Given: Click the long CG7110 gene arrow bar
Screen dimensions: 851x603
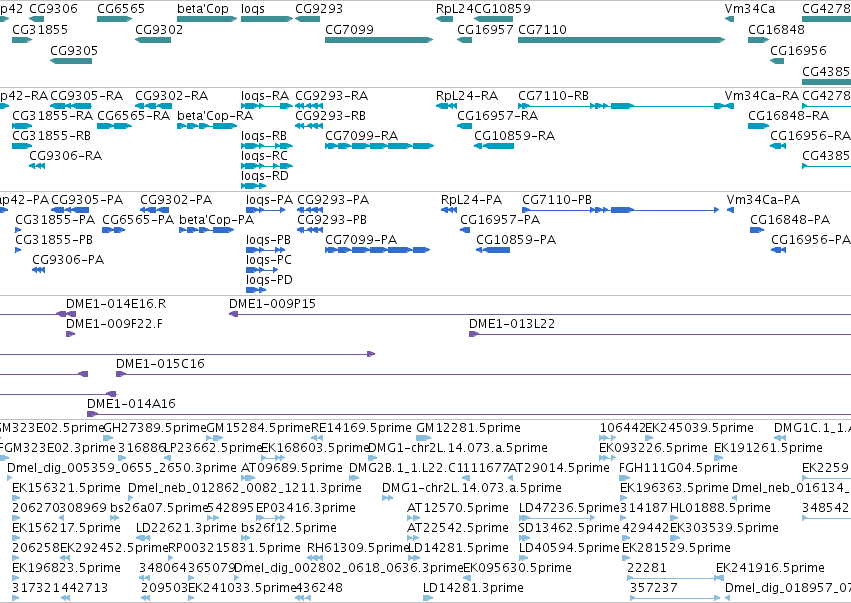Looking at the screenshot, I should pos(621,40).
